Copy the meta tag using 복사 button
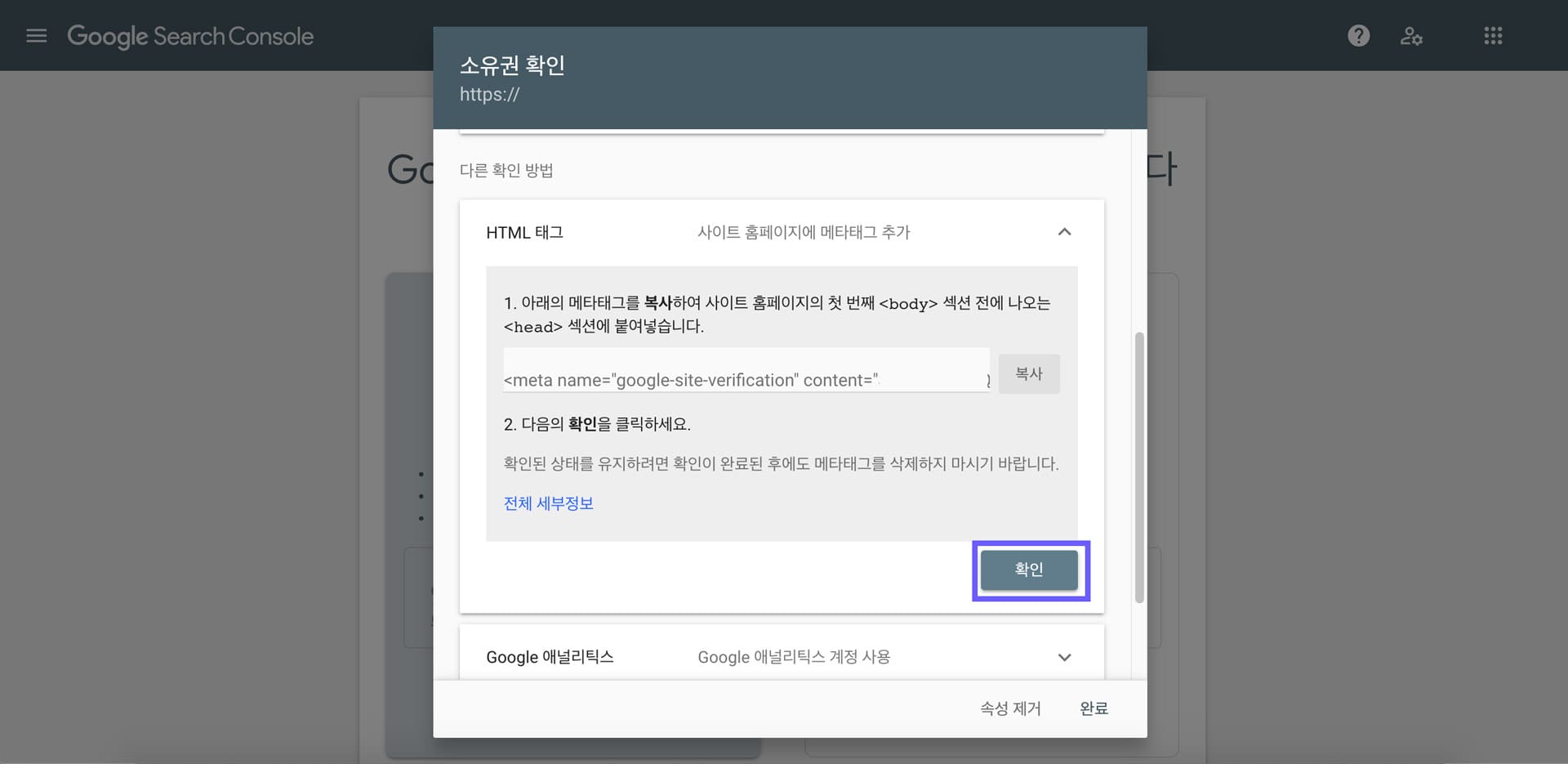 (x=1028, y=373)
